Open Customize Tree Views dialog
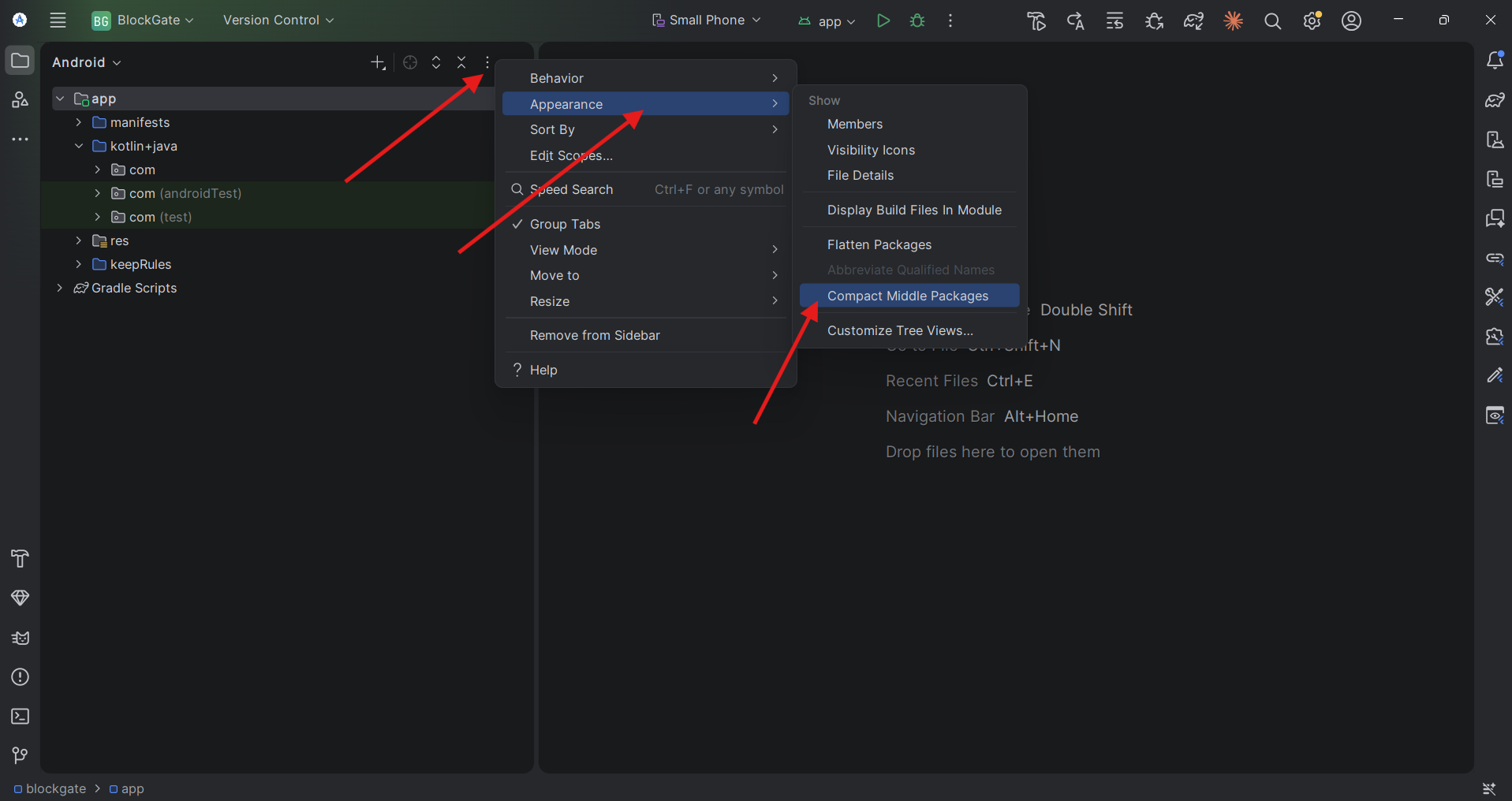The image size is (1512, 801). point(909,330)
